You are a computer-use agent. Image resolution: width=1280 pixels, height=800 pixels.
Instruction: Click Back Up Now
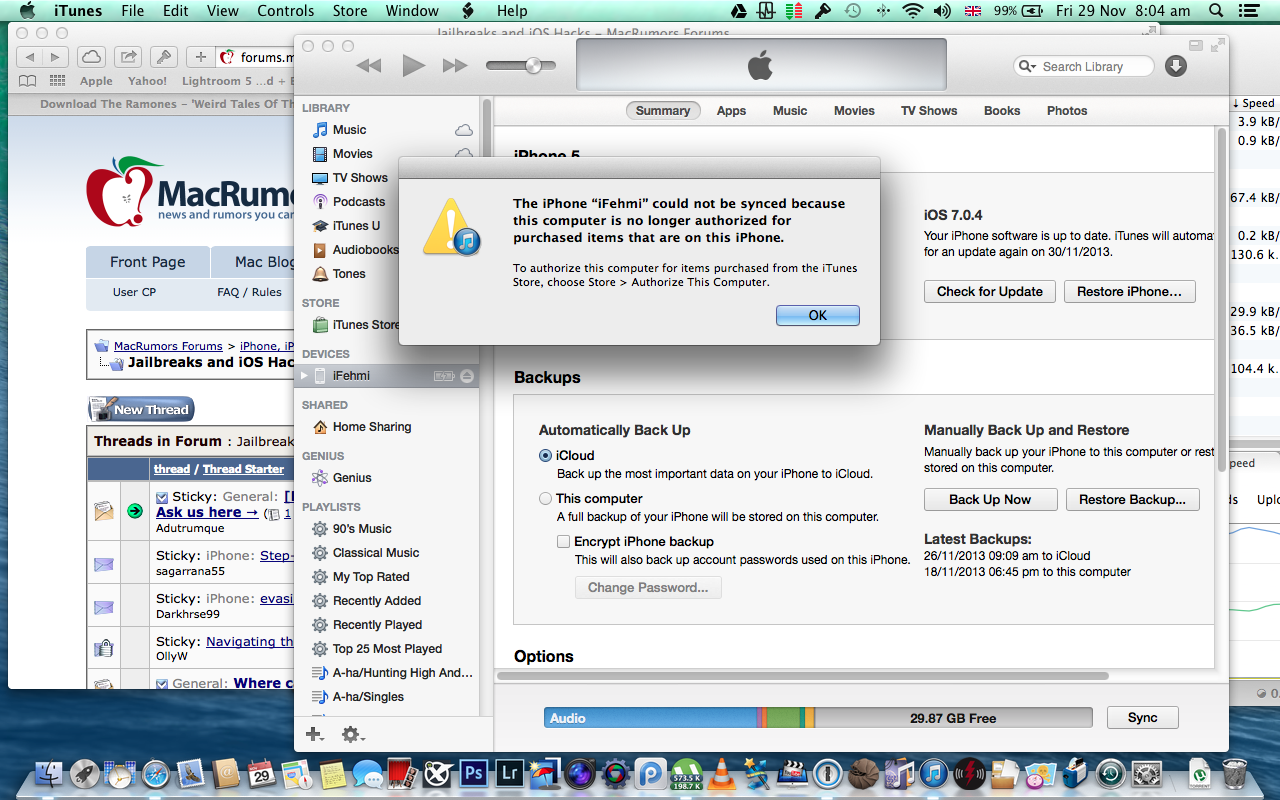(990, 500)
